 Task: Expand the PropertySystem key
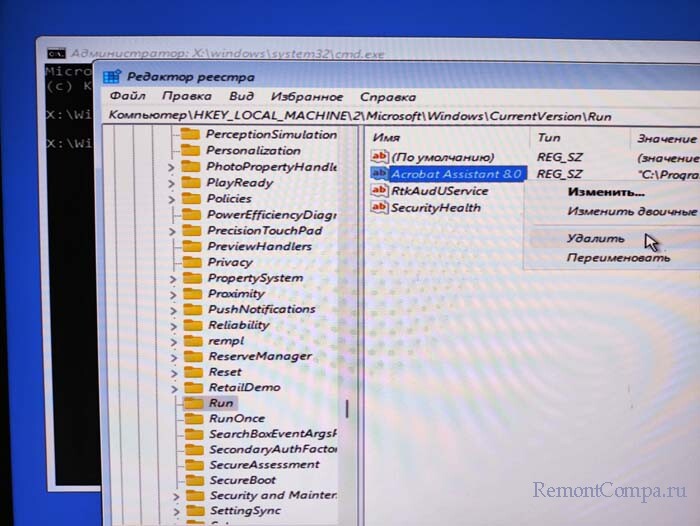tap(173, 279)
